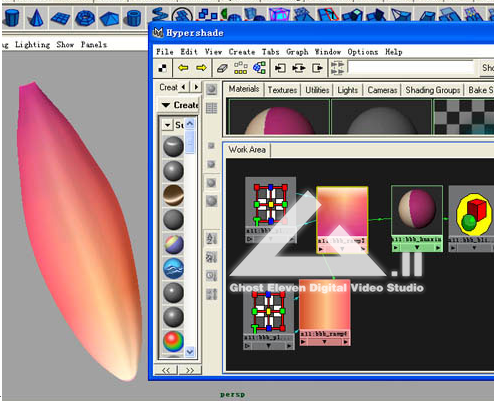Select the polygon cone shelf icon
Screen dimensions: 494x401
pos(36,18)
